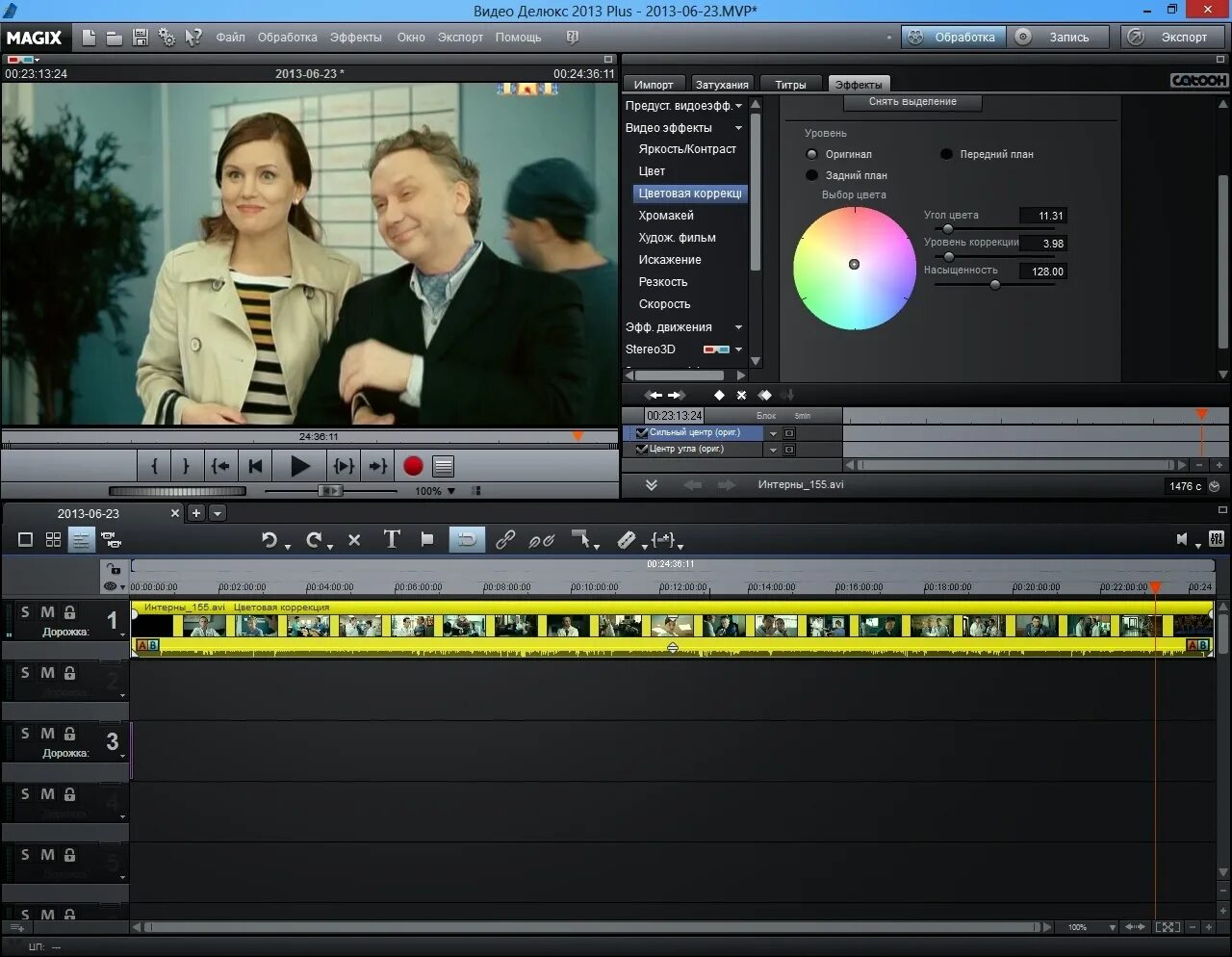This screenshot has width=1232, height=957.
Task: Switch to multicam mode icon
Action: (111, 540)
